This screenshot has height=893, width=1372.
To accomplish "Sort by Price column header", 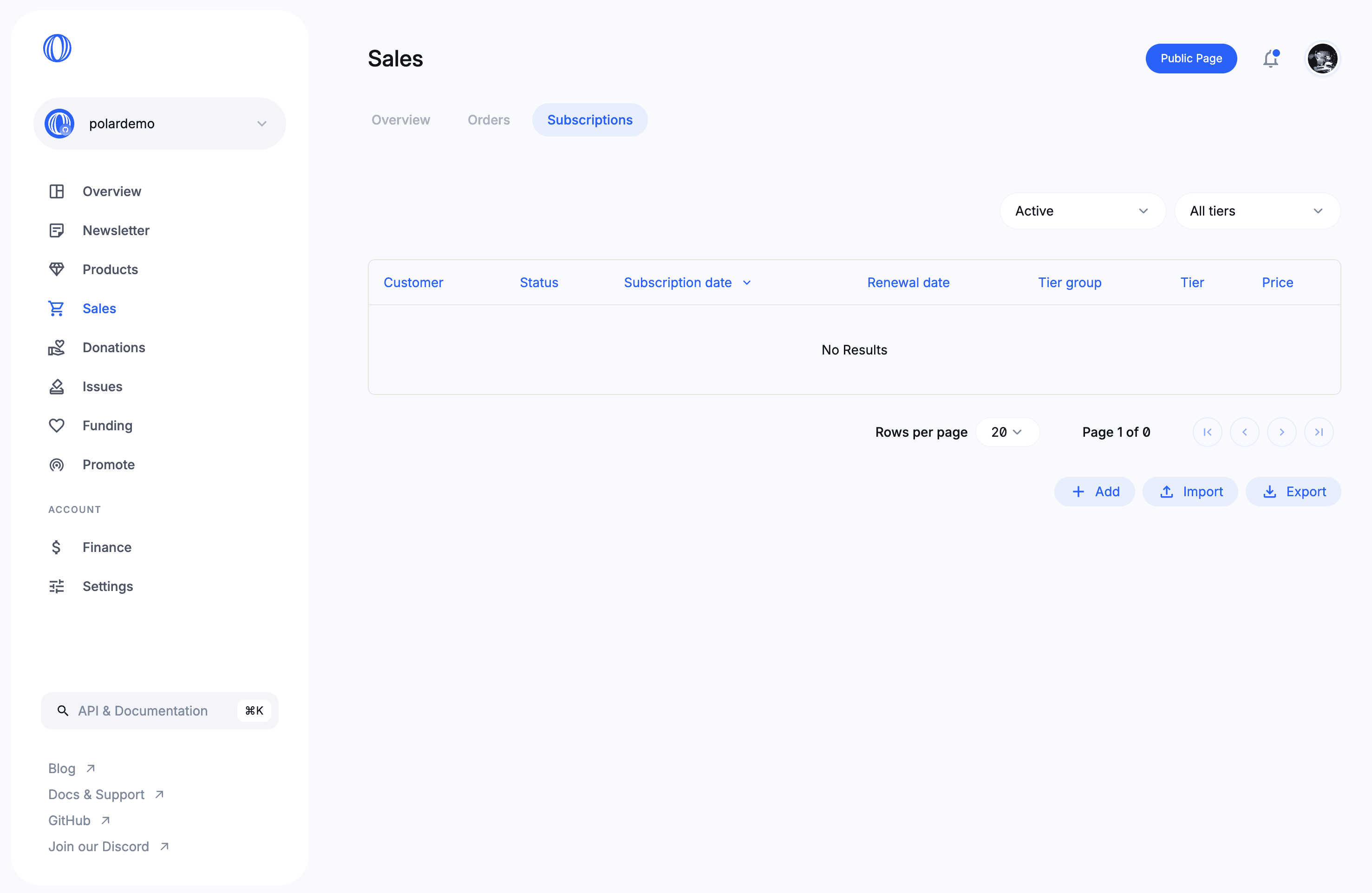I will pos(1277,282).
